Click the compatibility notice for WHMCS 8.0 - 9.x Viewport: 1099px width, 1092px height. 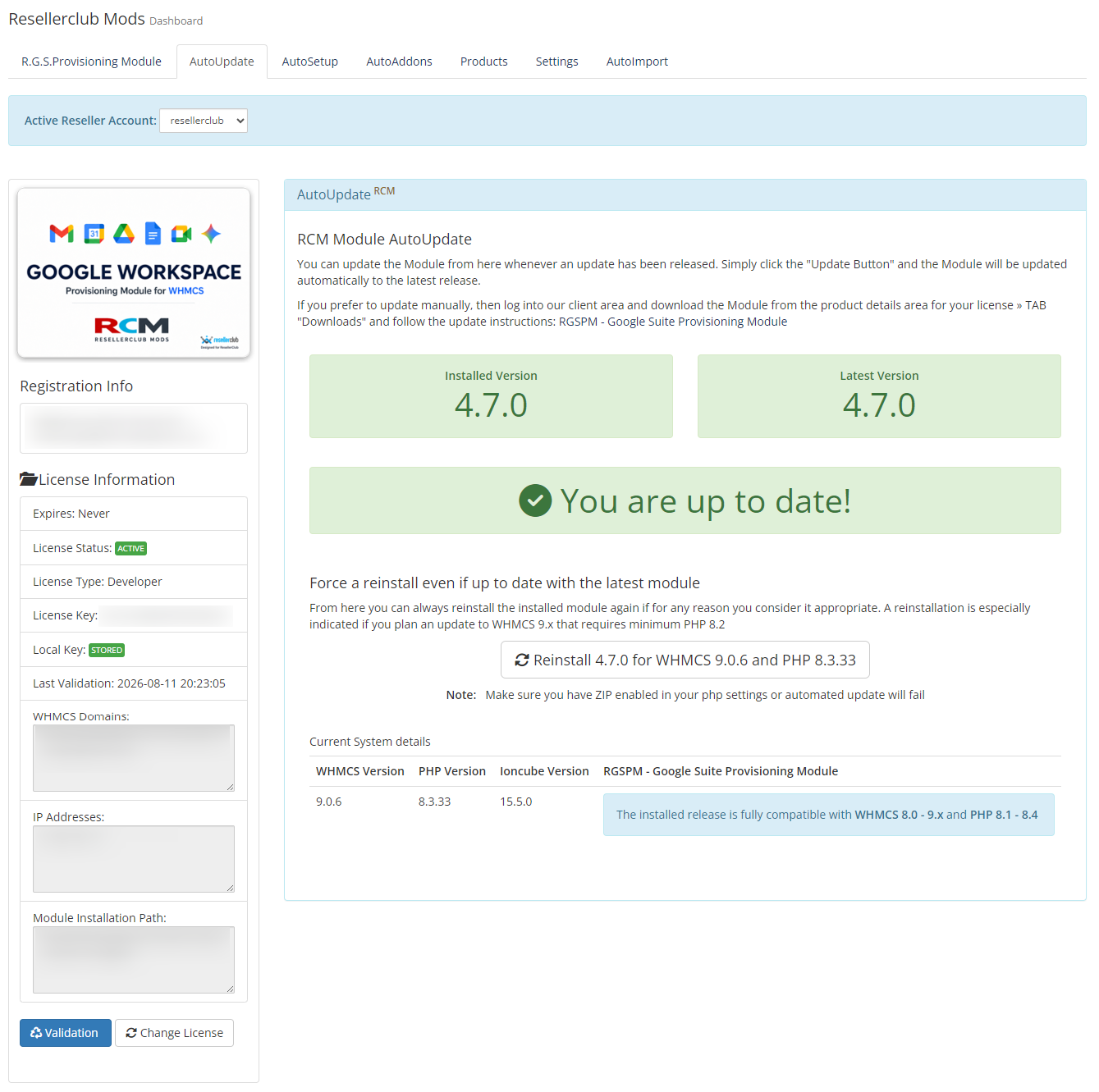click(x=829, y=815)
